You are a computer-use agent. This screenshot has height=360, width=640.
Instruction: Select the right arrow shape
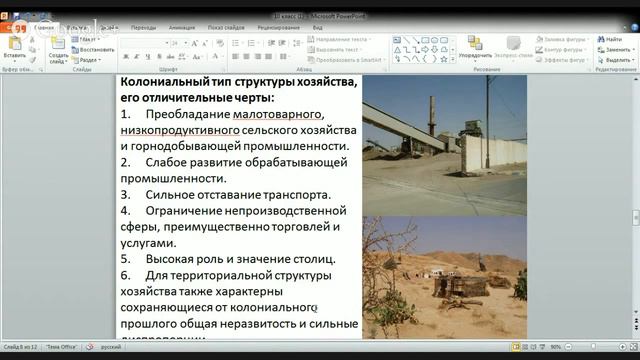coord(425,50)
